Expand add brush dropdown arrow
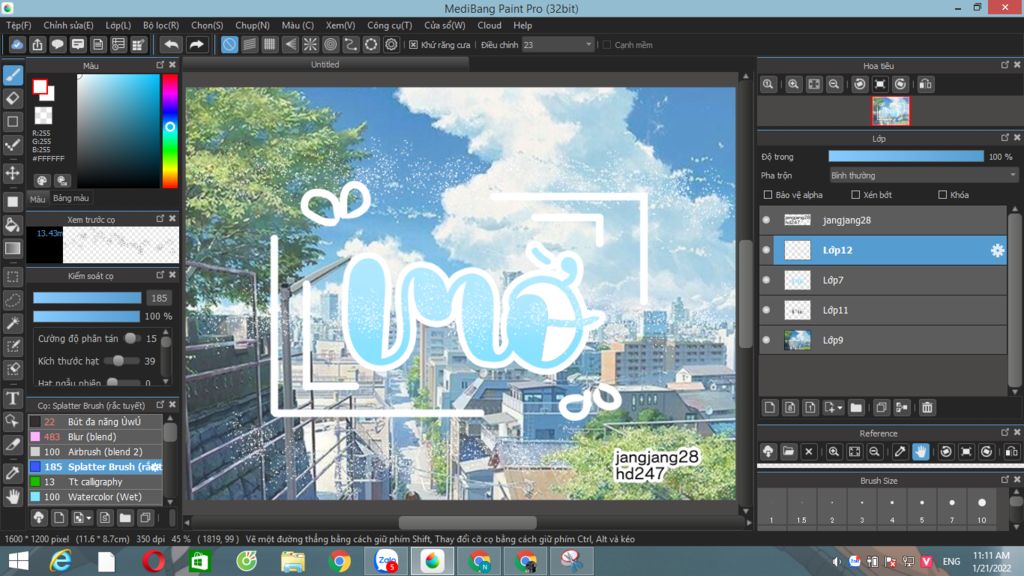 tap(89, 518)
